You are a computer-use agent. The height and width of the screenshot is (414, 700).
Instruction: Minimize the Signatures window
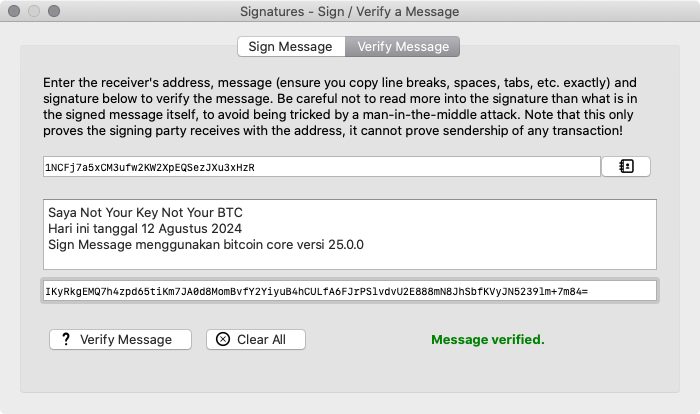point(34,11)
